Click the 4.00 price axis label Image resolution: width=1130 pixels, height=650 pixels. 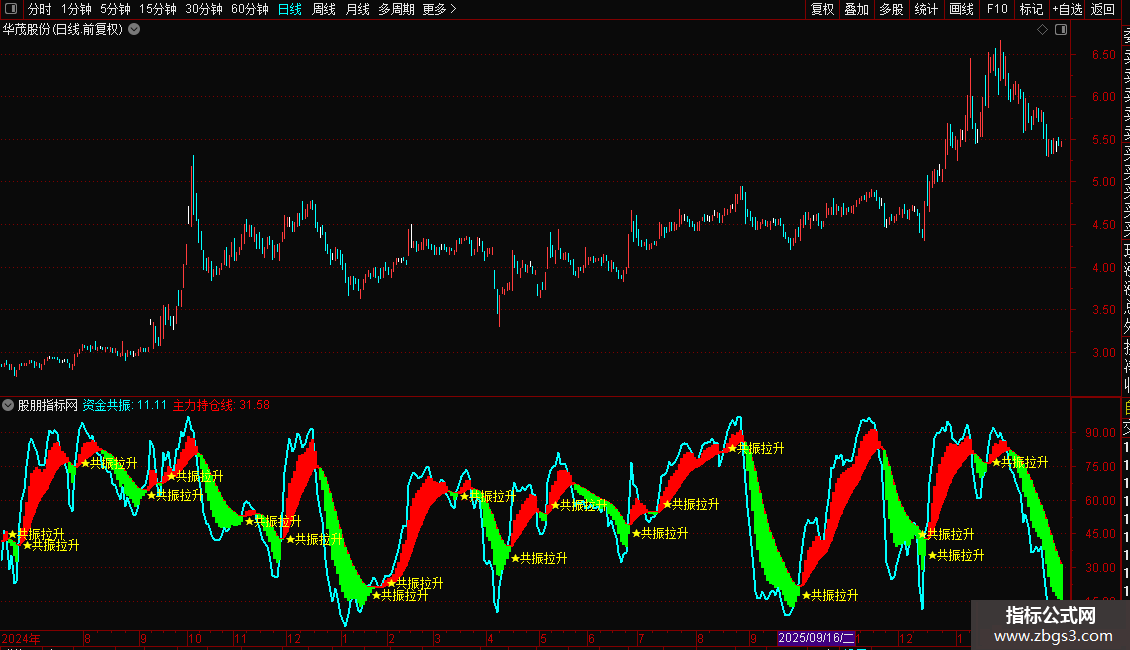(1103, 267)
